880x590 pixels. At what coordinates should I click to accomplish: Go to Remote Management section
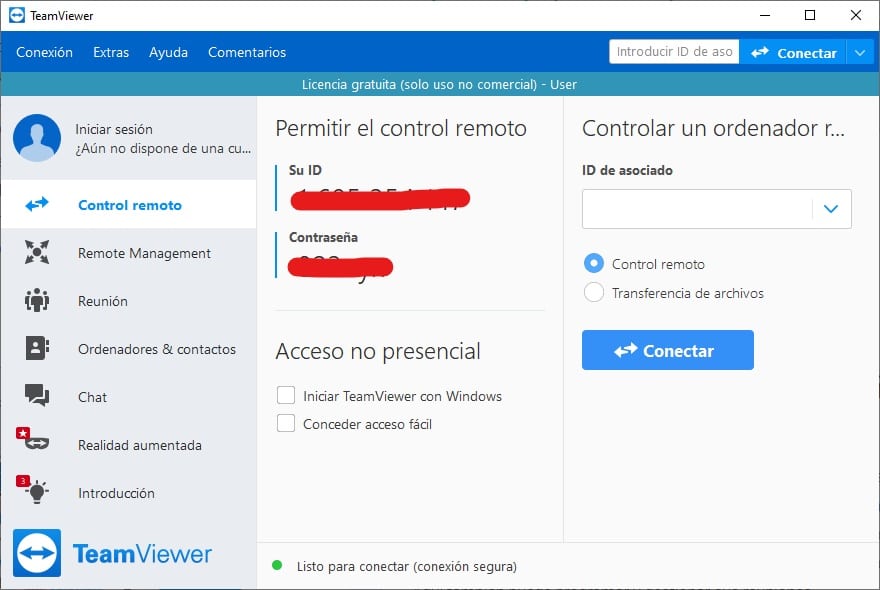(x=129, y=253)
